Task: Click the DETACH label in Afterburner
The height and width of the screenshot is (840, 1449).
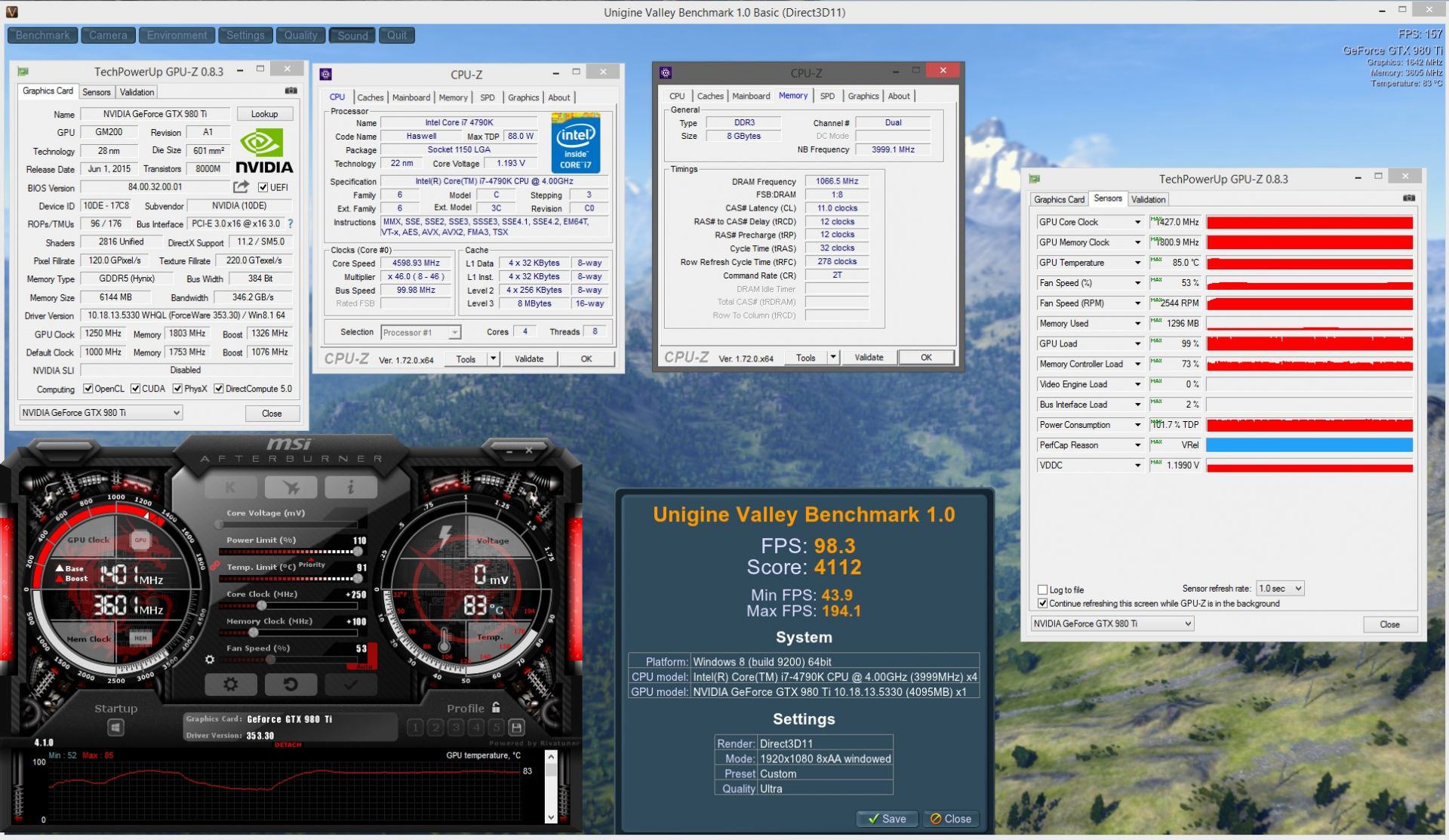Action: [288, 745]
